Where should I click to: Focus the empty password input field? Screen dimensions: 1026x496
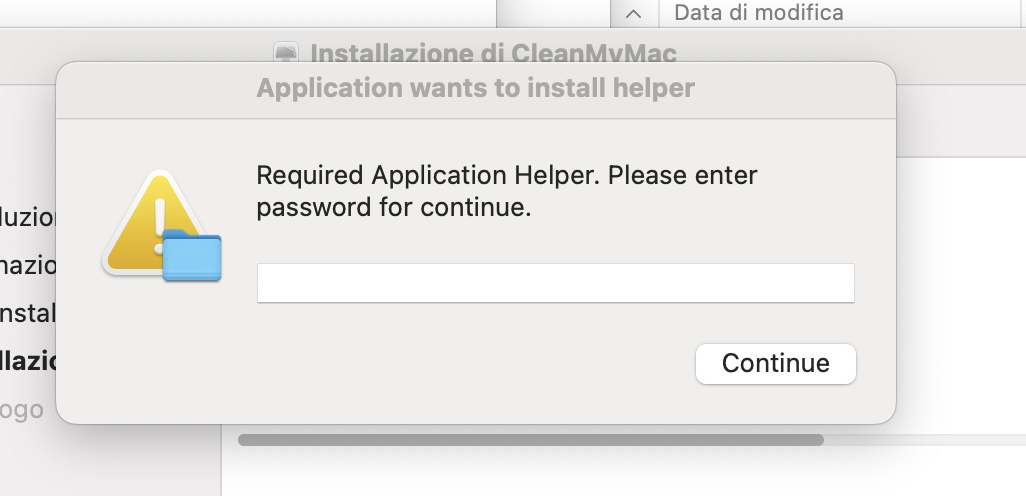click(556, 283)
